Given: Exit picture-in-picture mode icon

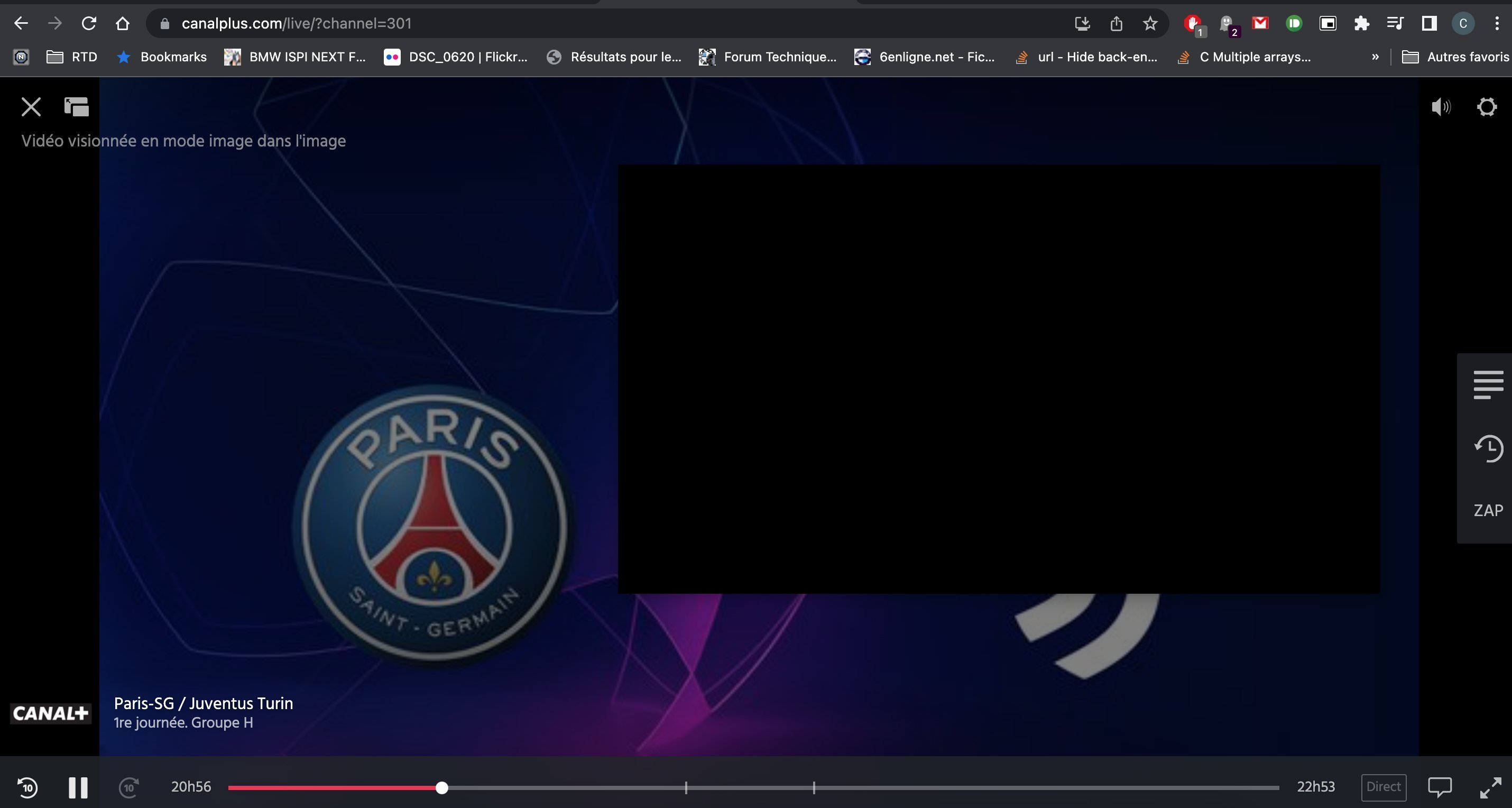Looking at the screenshot, I should coord(76,107).
